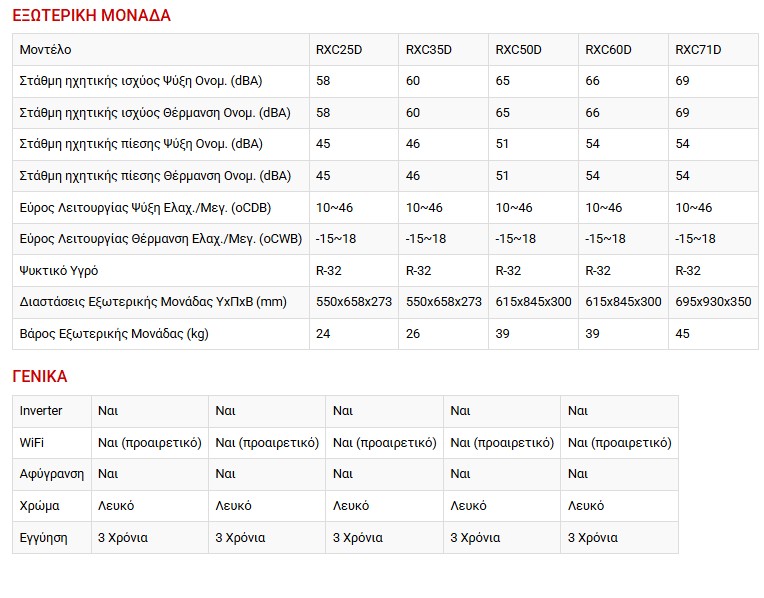Click the Αφύγρανση row label
This screenshot has width=764, height=598.
52,474
